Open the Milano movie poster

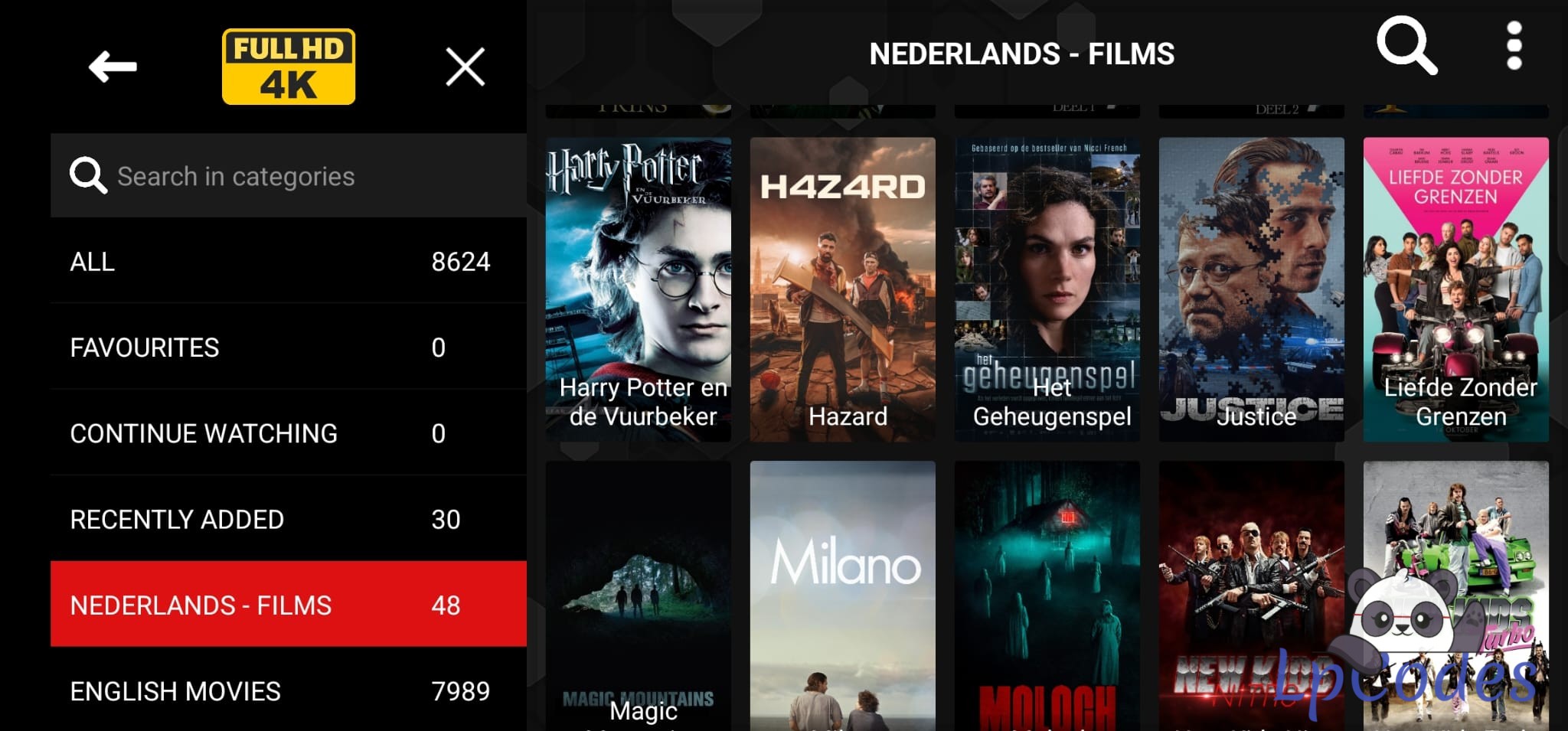pyautogui.click(x=843, y=596)
